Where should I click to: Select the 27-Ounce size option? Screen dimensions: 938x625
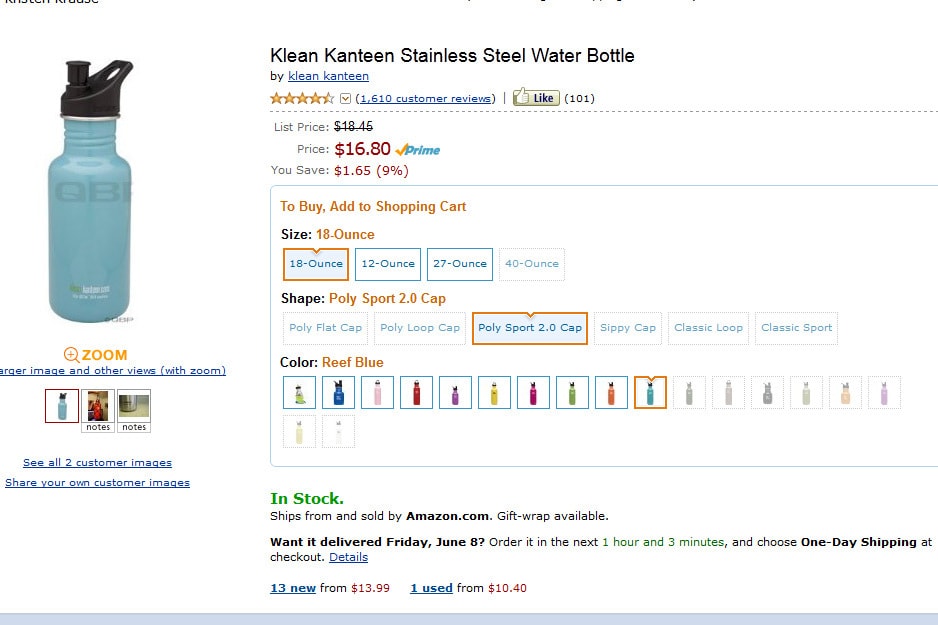coord(460,264)
